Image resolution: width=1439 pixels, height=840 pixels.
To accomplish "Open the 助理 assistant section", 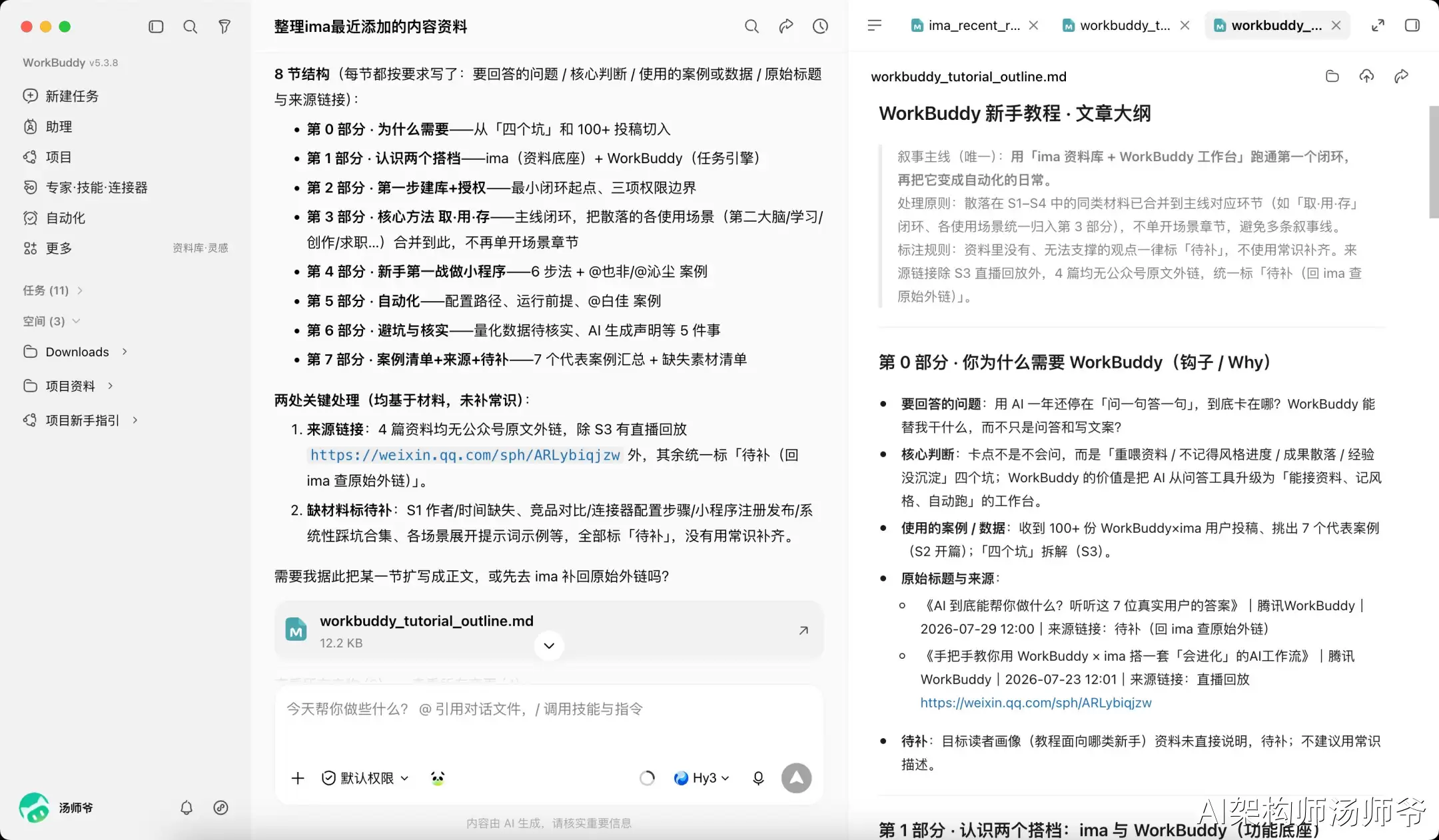I will 47,127.
